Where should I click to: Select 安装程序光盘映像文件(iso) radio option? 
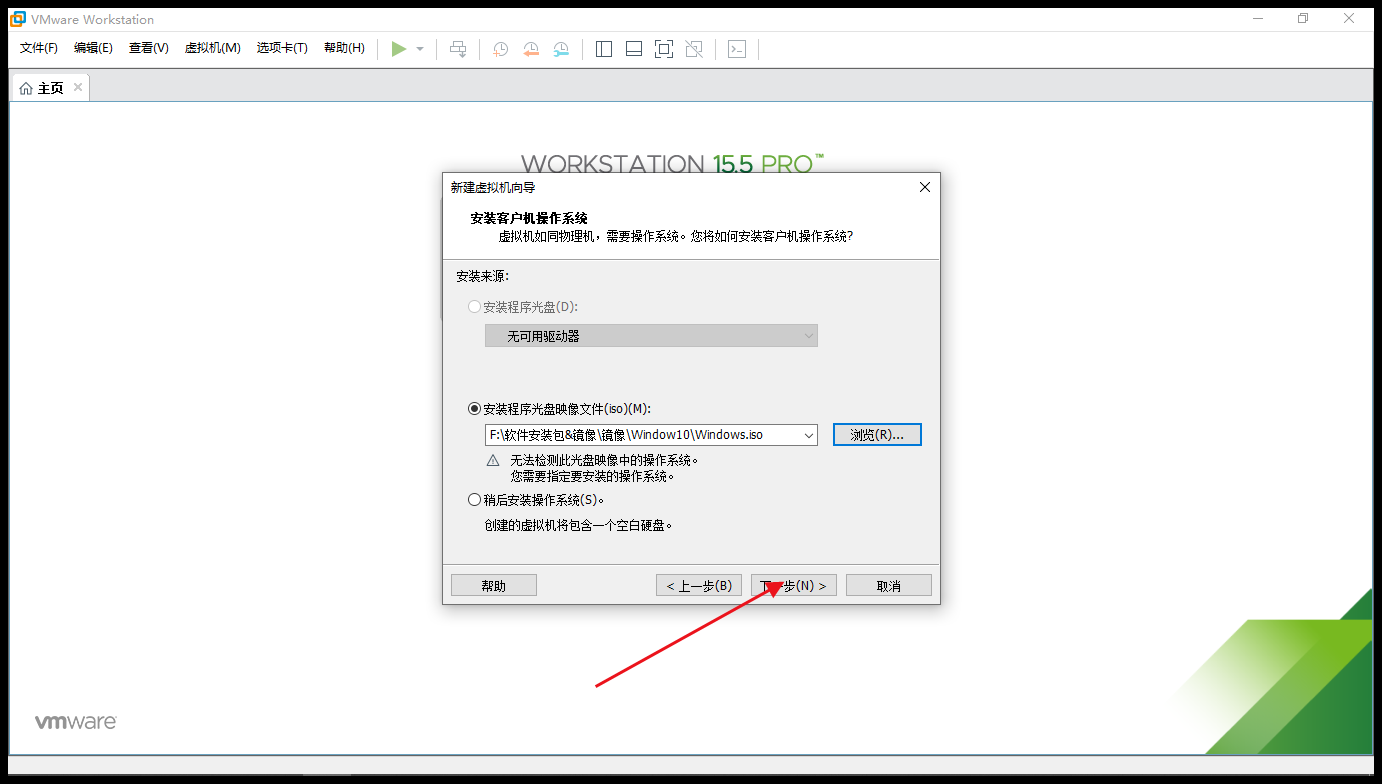(x=474, y=409)
